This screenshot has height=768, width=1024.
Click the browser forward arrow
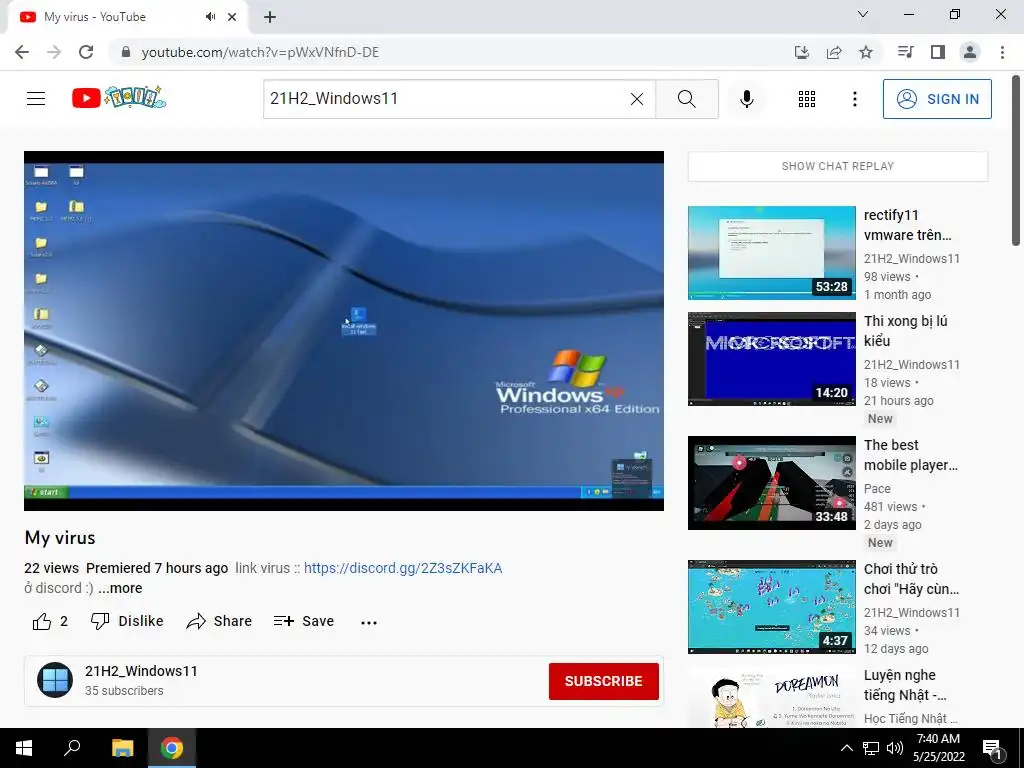54,52
